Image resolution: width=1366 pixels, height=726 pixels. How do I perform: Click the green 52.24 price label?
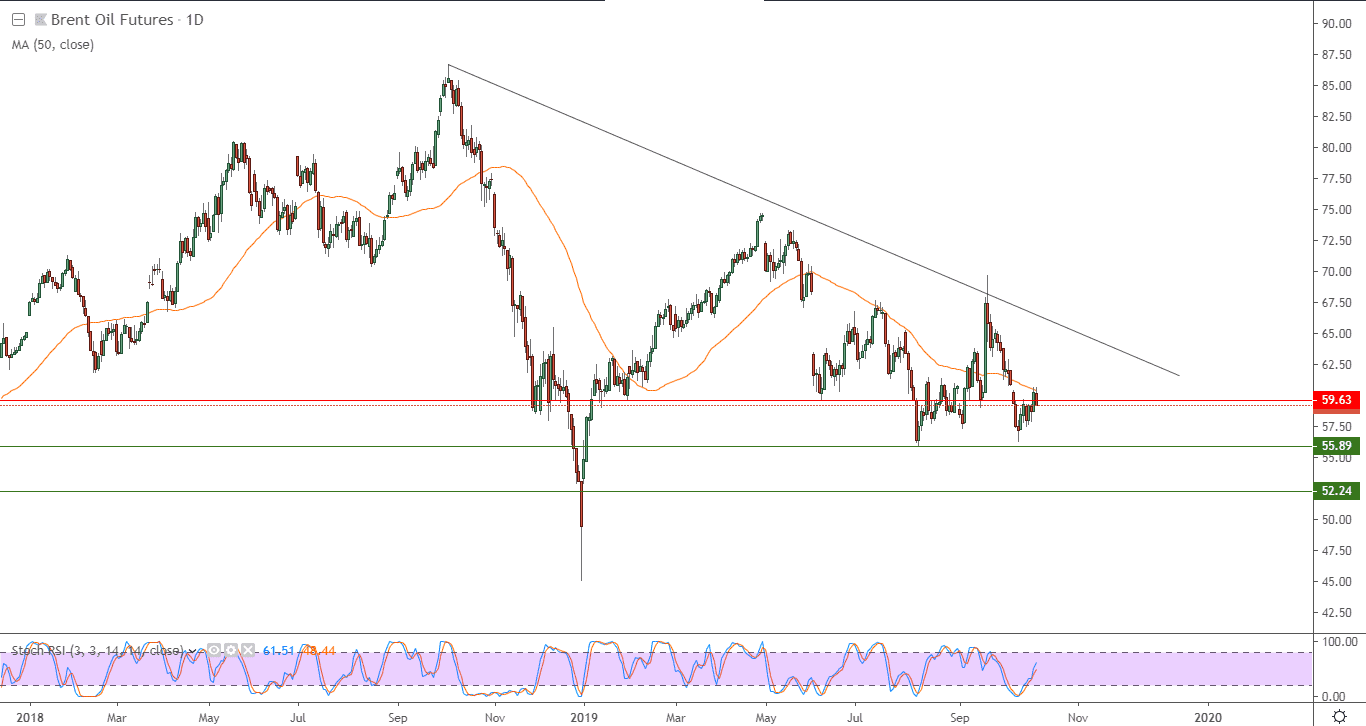[1337, 491]
